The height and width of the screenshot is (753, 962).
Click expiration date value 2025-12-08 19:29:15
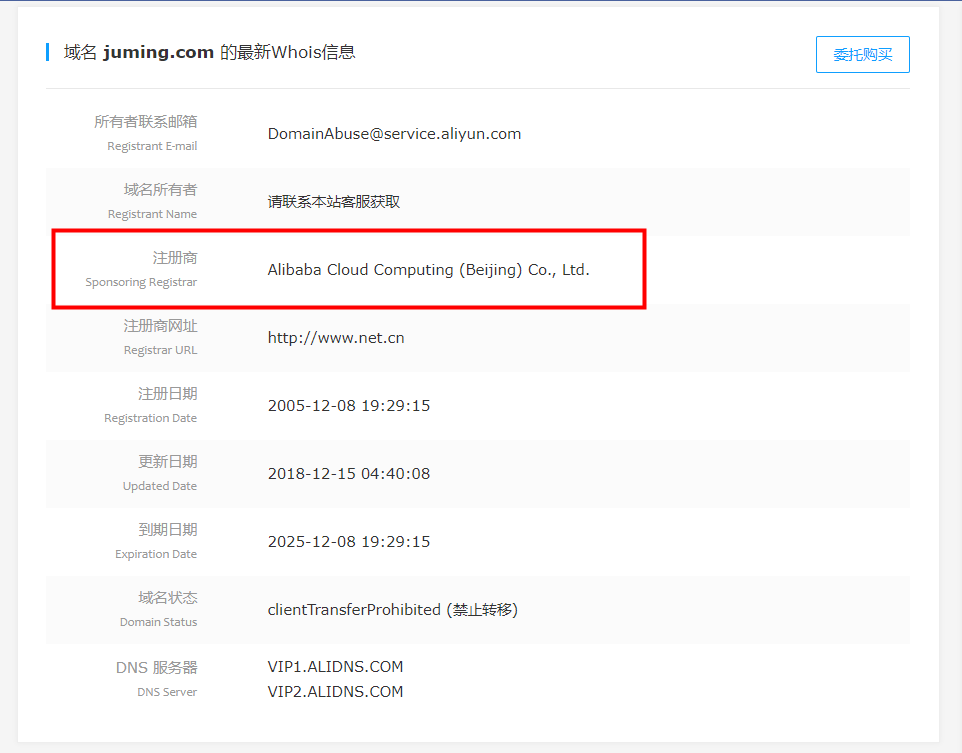[349, 542]
